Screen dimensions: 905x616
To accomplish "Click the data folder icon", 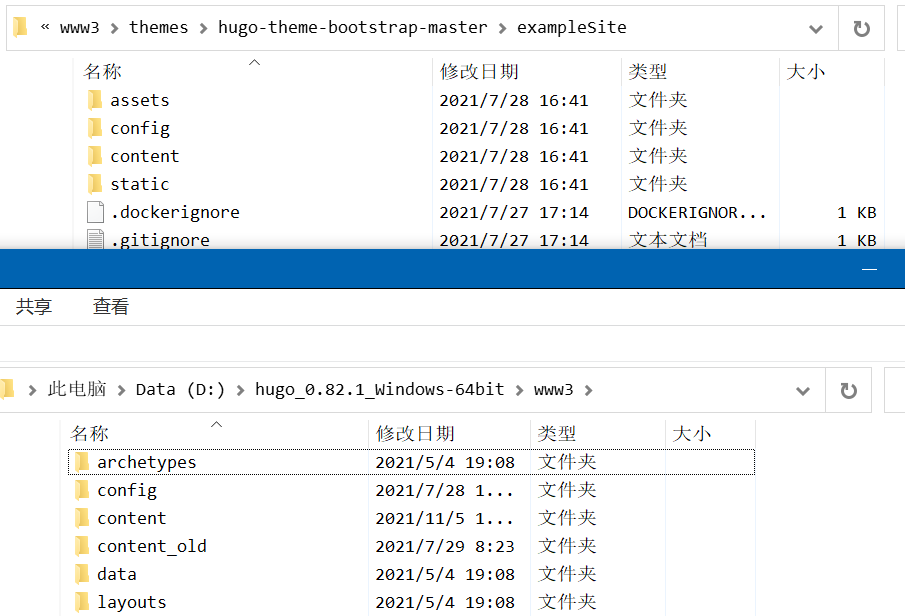I will [82, 574].
